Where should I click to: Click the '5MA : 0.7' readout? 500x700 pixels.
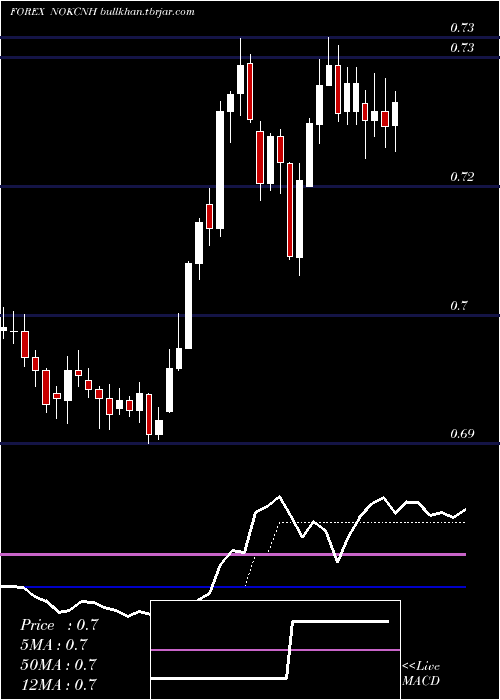(54, 644)
